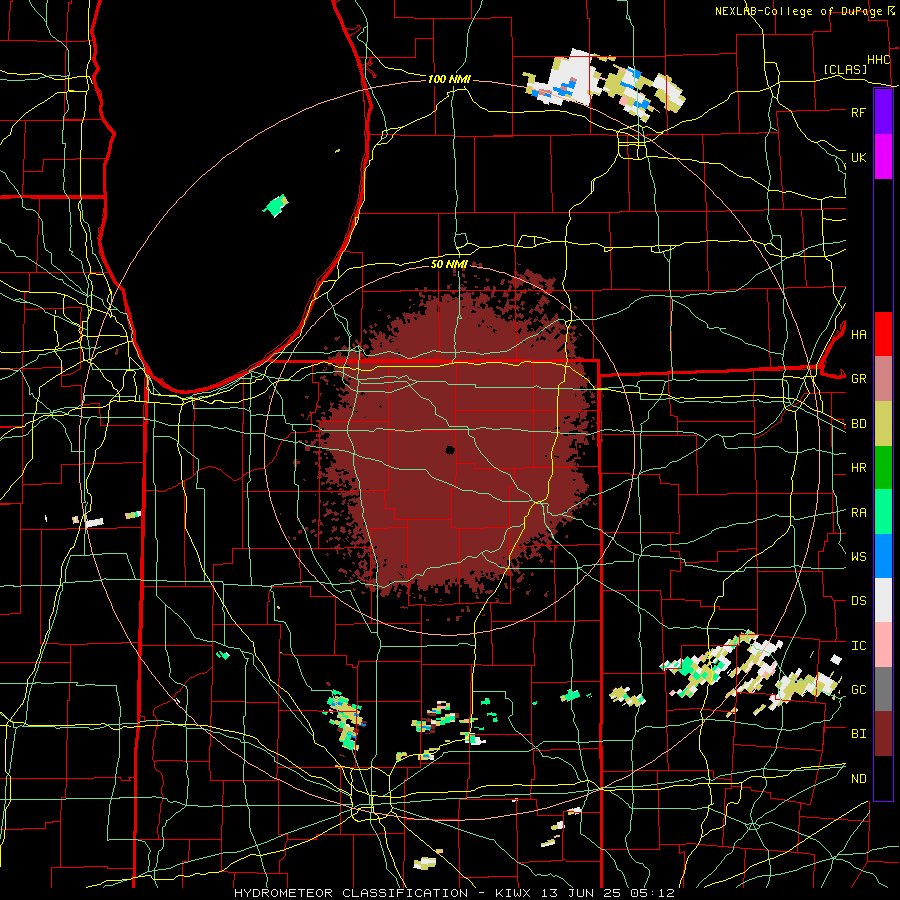The height and width of the screenshot is (900, 900).
Task: Click the magenta UK color swatch
Action: 883,157
